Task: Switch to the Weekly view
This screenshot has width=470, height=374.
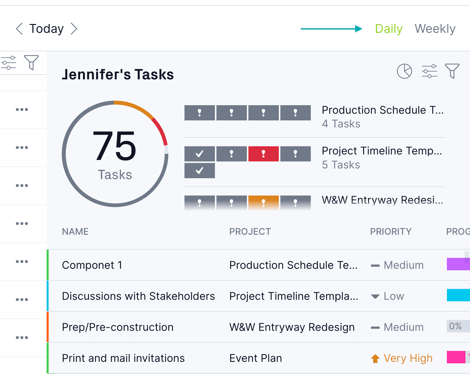Action: point(435,29)
